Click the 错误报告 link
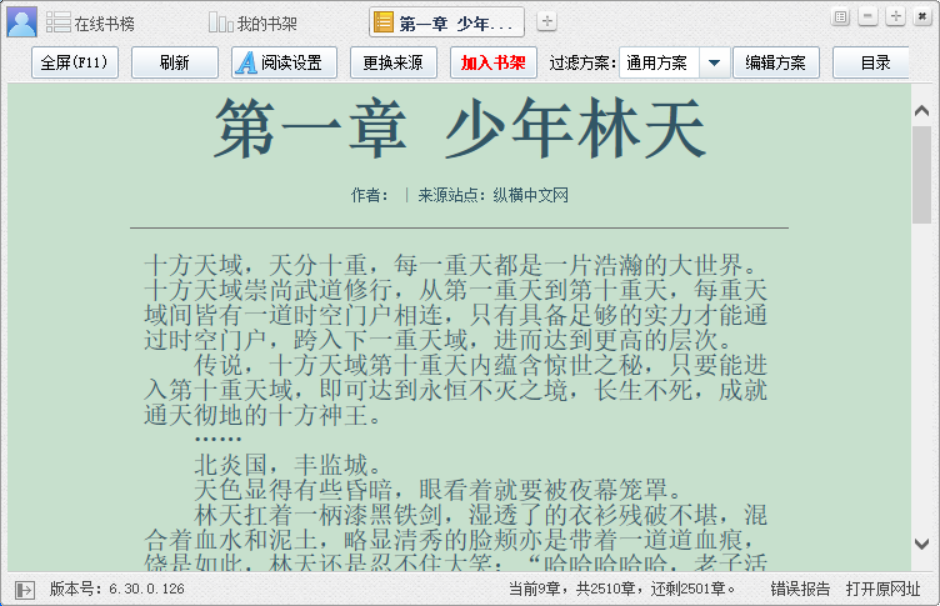This screenshot has height=606, width=940. click(x=800, y=589)
